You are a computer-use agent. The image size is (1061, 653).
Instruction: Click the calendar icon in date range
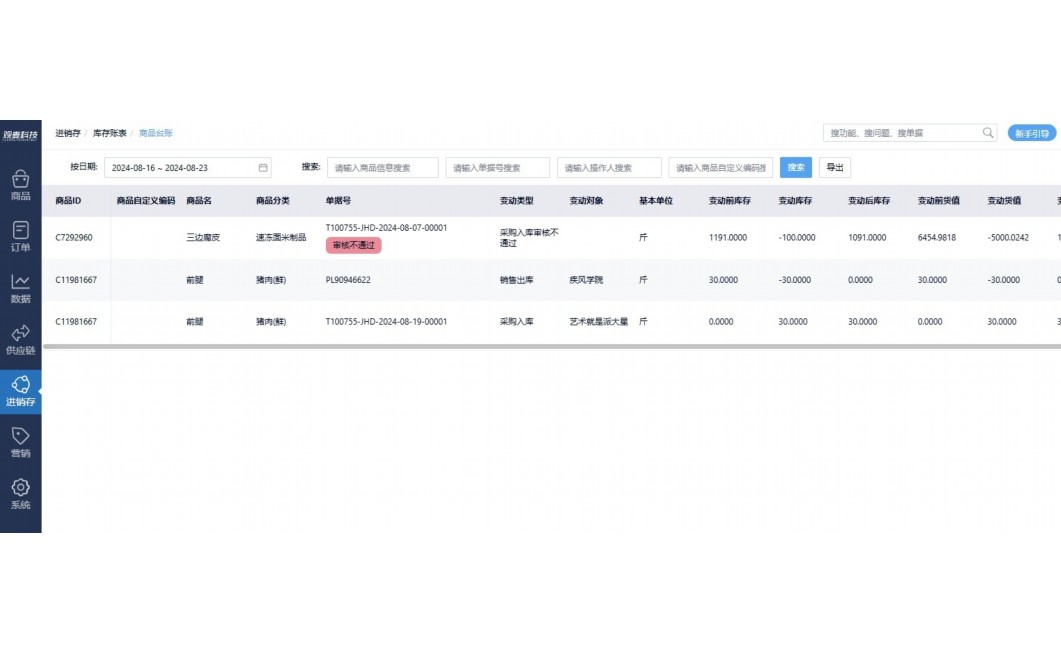[x=263, y=168]
